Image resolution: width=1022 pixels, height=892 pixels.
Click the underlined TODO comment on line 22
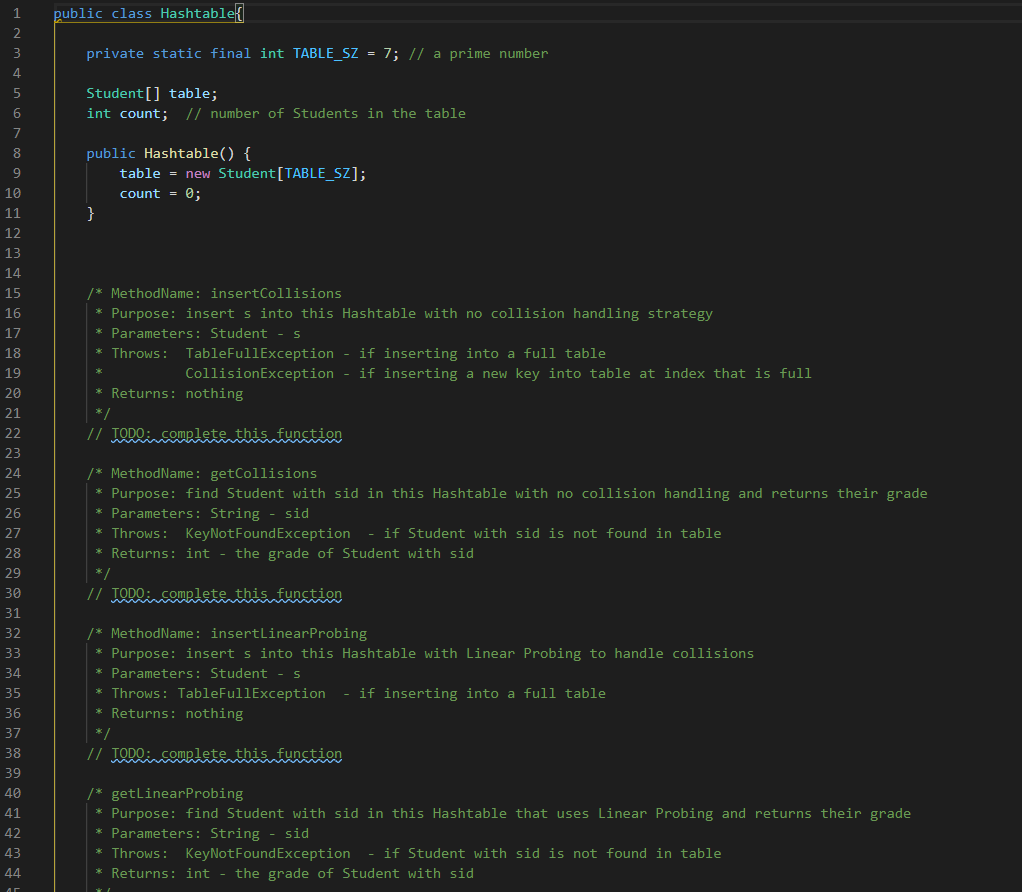pyautogui.click(x=226, y=433)
